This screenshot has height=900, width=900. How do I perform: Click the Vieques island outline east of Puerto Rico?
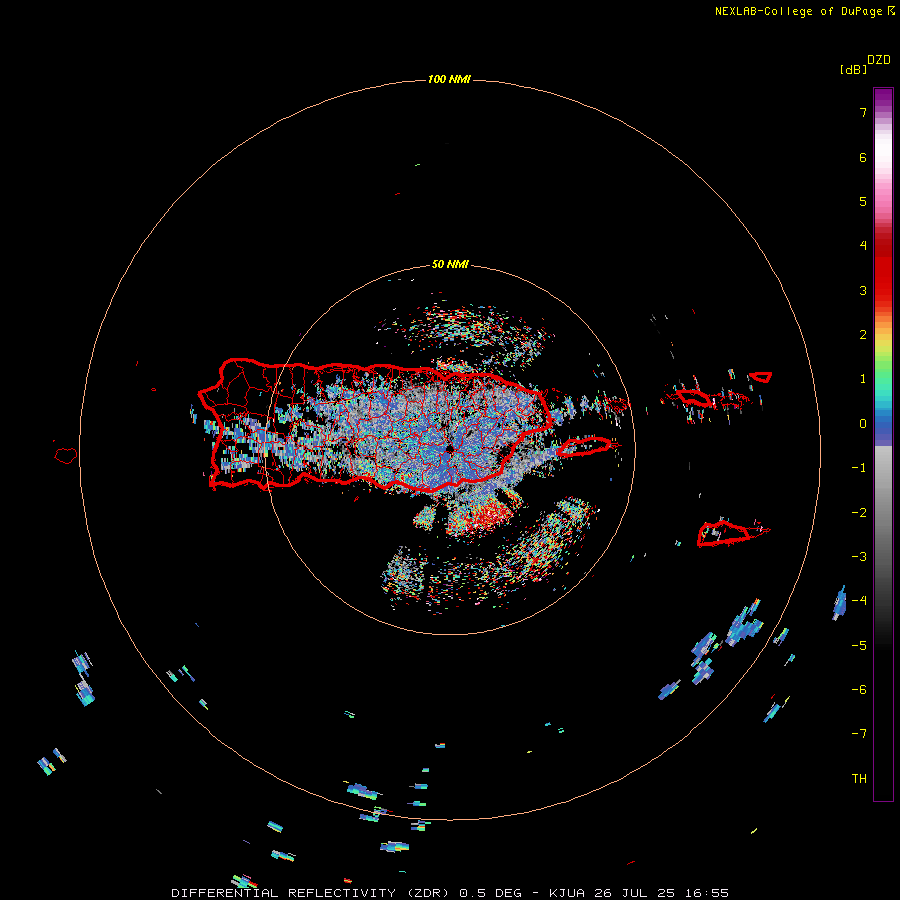584,447
